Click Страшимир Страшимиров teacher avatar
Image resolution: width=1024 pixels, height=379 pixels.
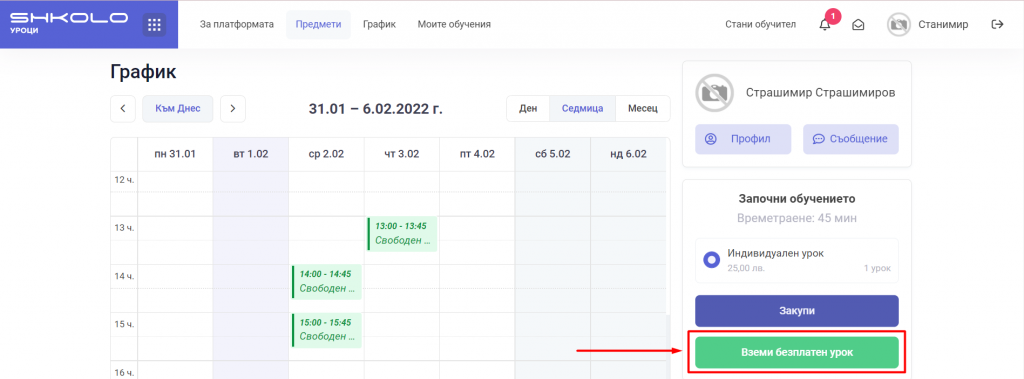coord(713,92)
